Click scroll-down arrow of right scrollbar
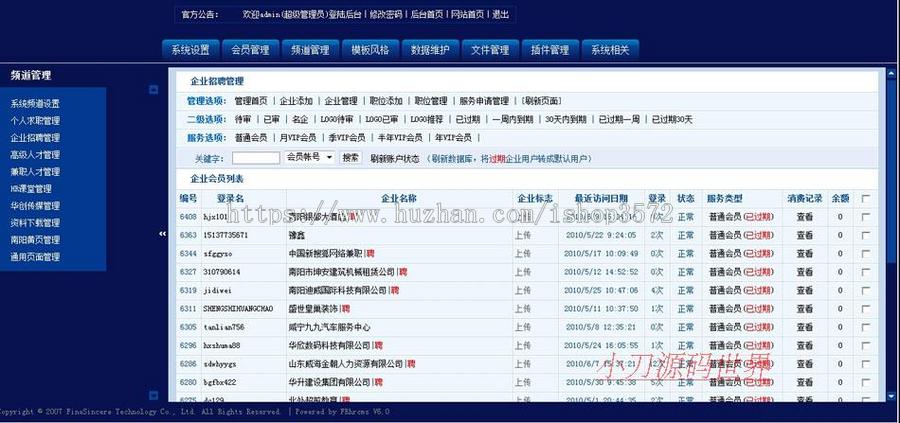Viewport: 900px width, 423px height. [x=891, y=397]
